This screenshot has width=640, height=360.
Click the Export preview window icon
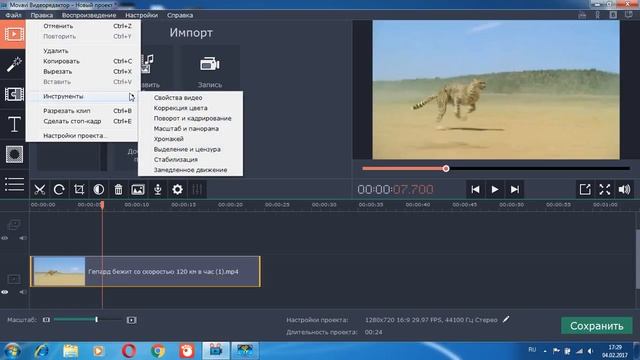pos(585,189)
